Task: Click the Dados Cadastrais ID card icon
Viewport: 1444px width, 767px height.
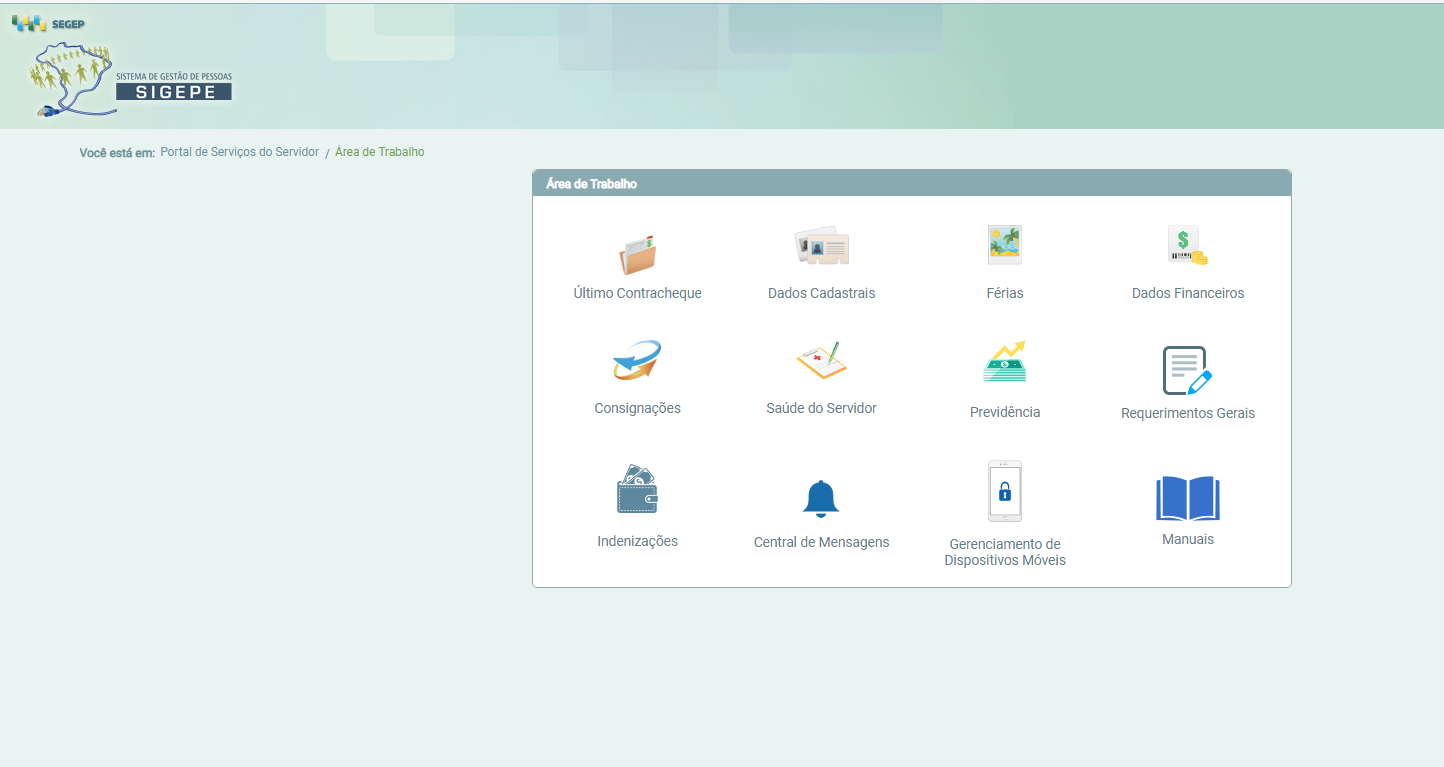Action: click(821, 246)
